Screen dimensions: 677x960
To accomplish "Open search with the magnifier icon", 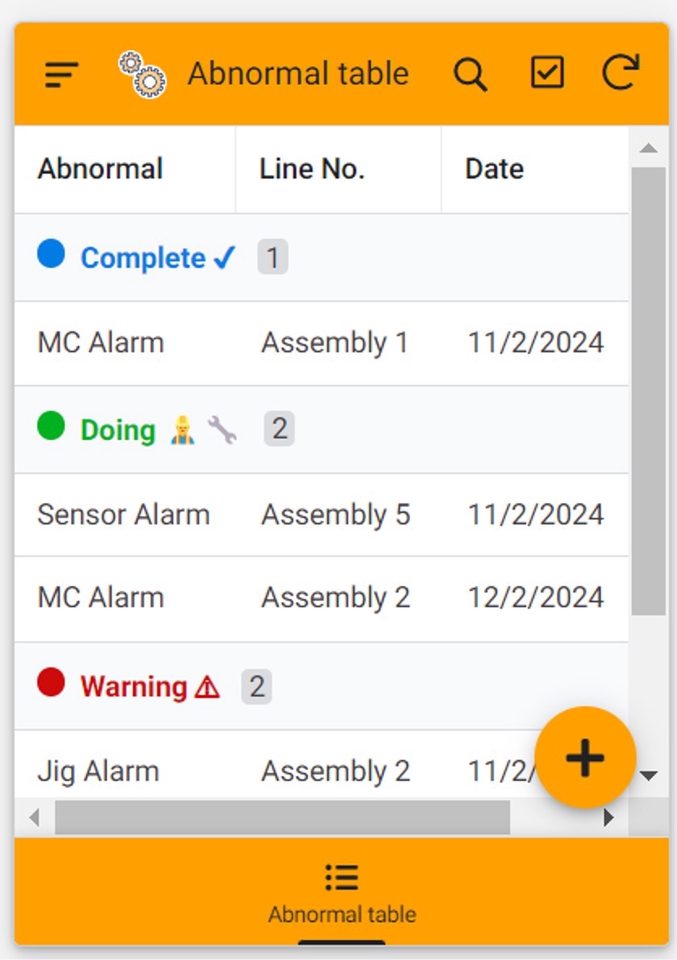I will click(x=470, y=74).
